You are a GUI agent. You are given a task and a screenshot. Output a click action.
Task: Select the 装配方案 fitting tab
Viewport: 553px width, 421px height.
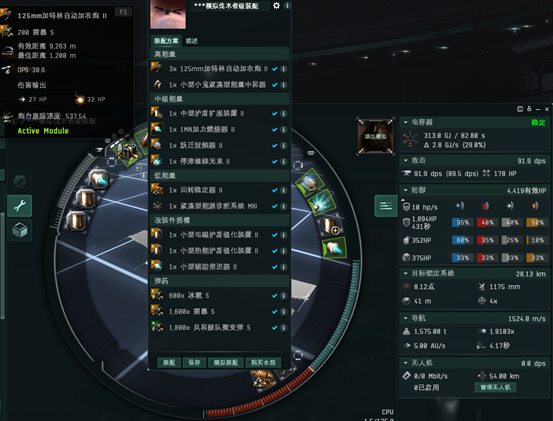[166, 41]
